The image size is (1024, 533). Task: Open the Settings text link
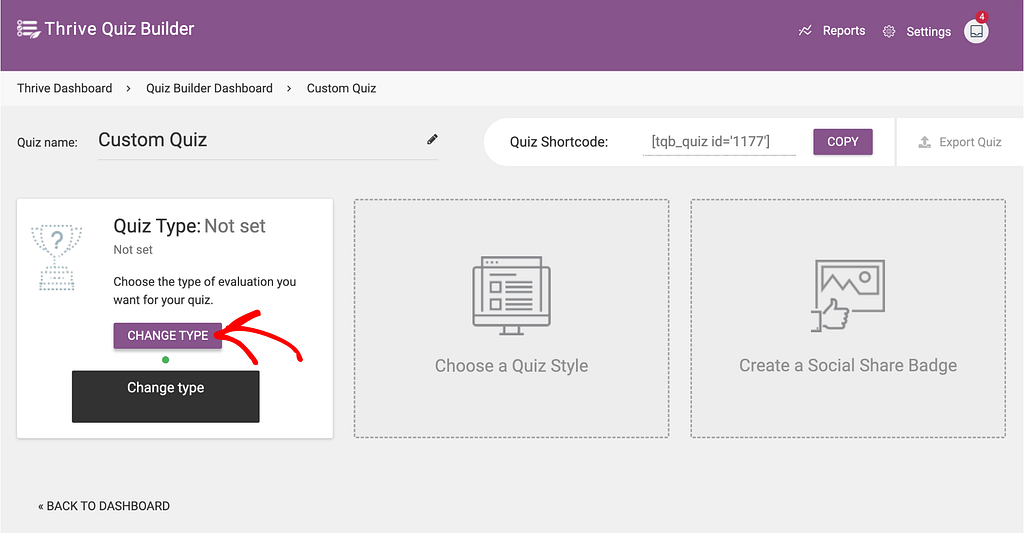928,32
